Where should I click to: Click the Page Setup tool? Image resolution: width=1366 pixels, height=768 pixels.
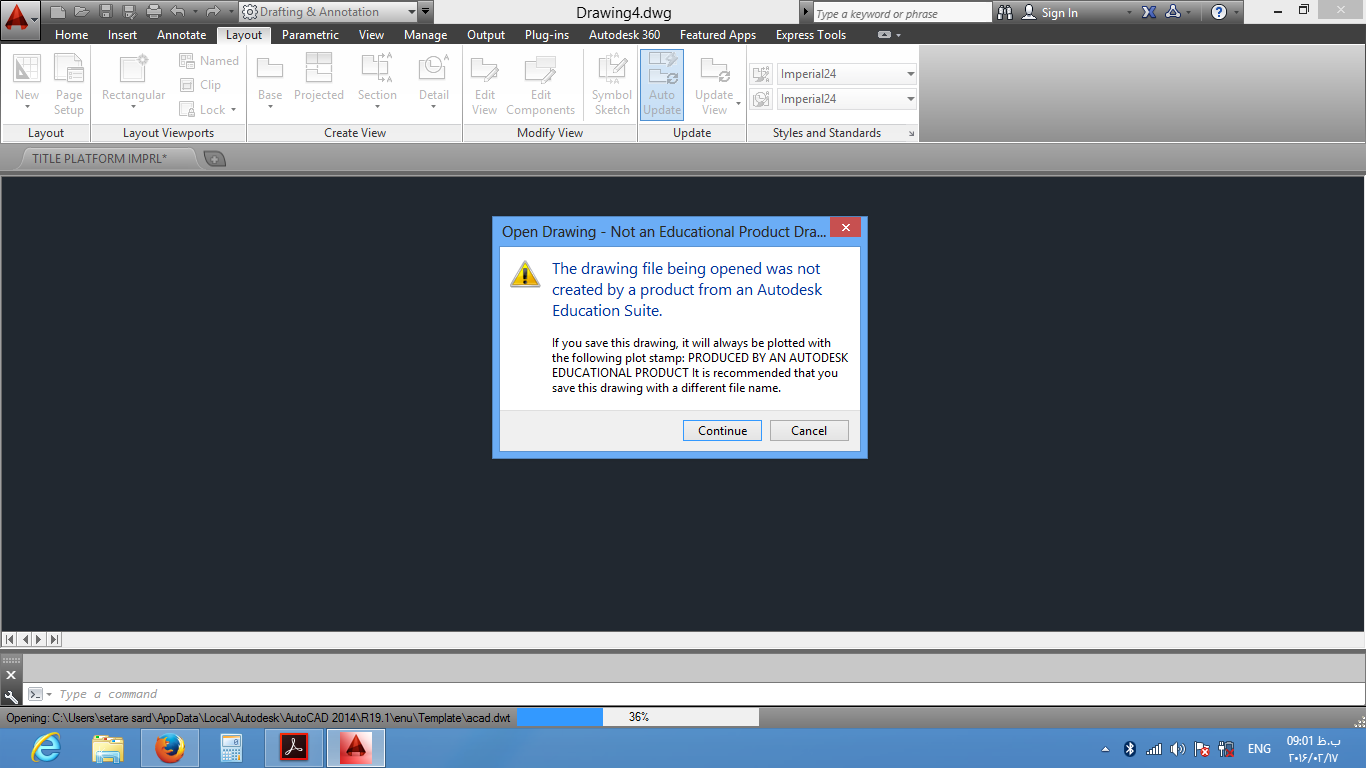[69, 85]
